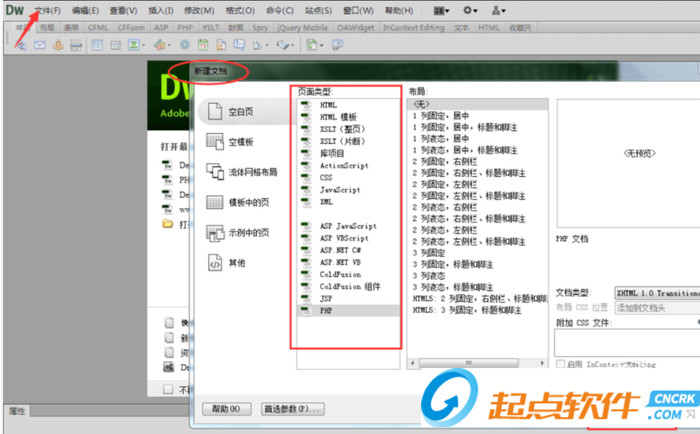Viewport: 700px width, 434px height.
Task: Click the icon beside CSS page type
Action: coord(306,178)
